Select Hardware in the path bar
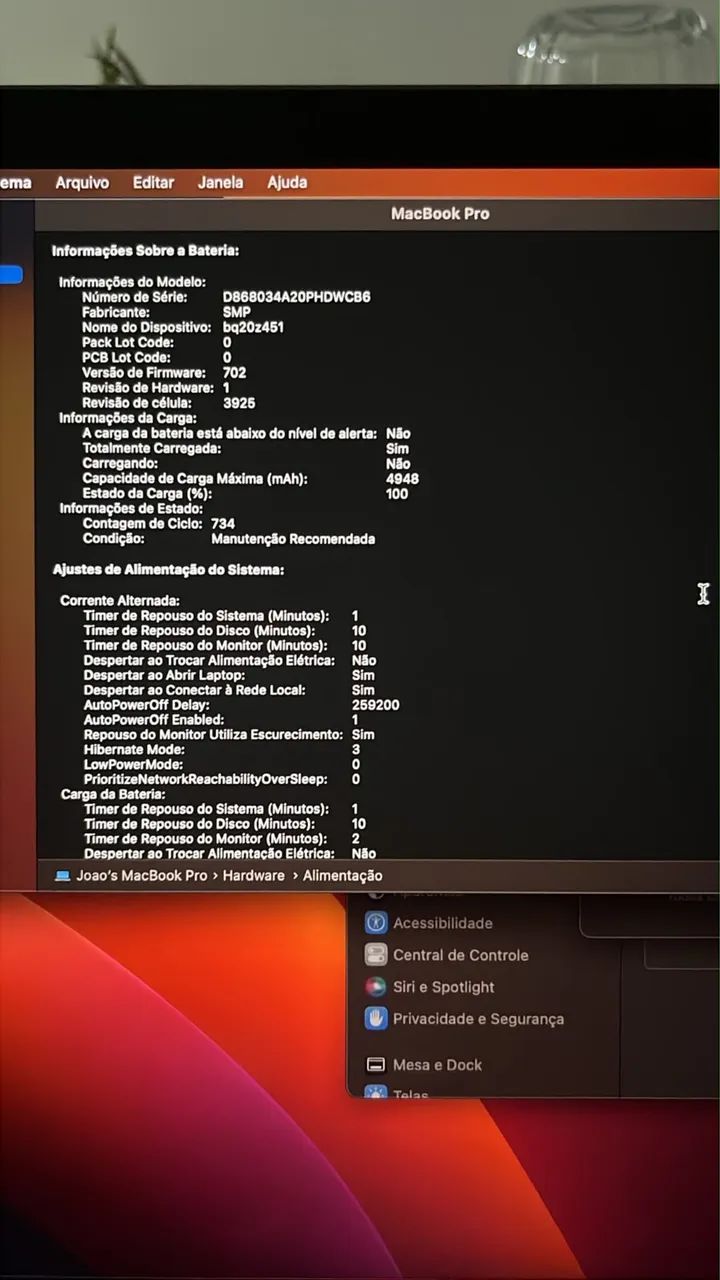This screenshot has width=720, height=1280. click(x=254, y=875)
